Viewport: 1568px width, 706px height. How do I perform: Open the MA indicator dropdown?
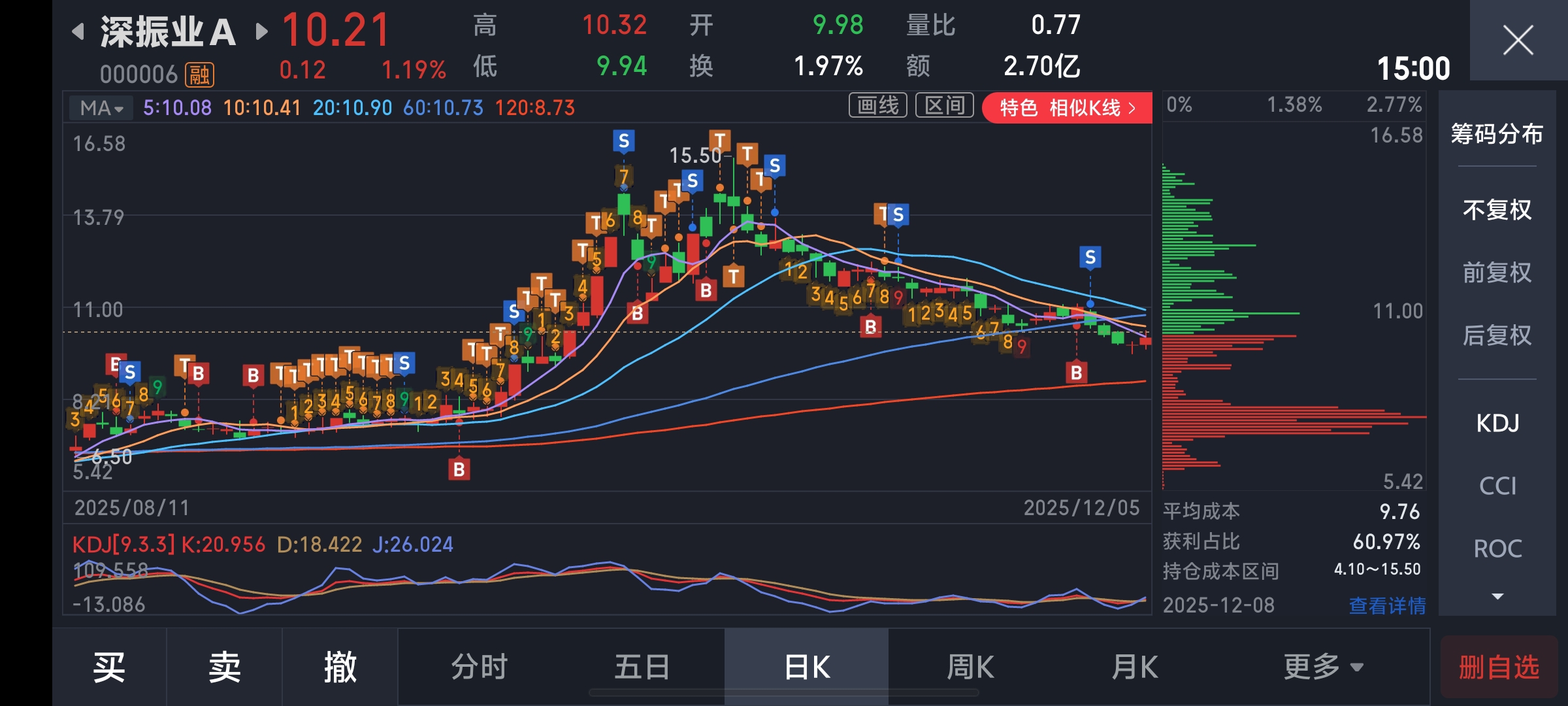pyautogui.click(x=101, y=108)
